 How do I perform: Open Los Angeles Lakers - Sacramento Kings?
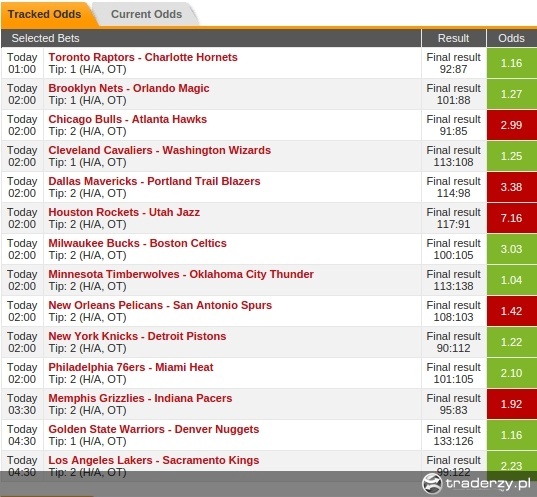154,460
